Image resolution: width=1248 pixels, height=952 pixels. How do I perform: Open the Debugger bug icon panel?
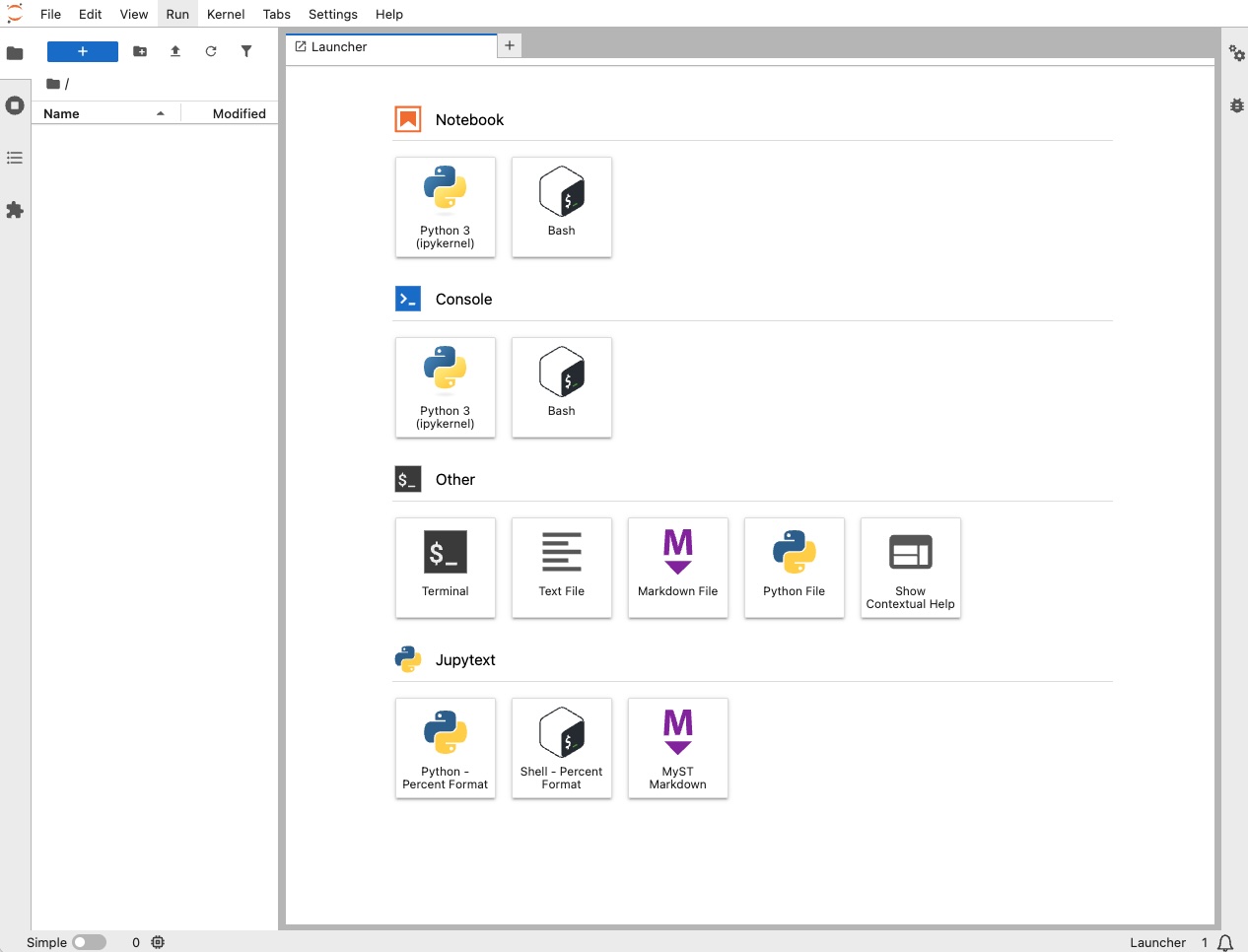[1236, 105]
